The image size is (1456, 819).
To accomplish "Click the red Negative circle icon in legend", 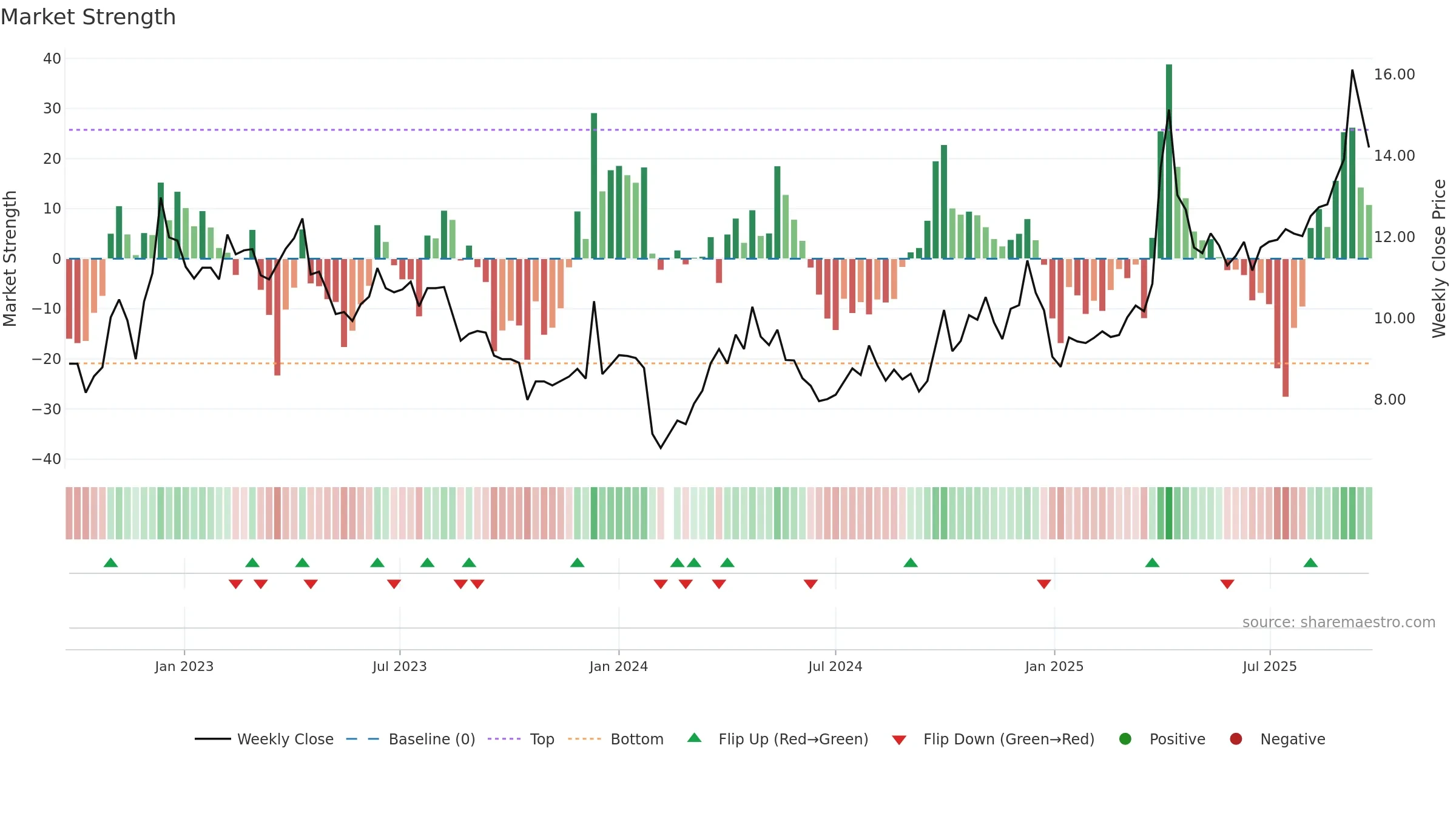I will [1236, 739].
